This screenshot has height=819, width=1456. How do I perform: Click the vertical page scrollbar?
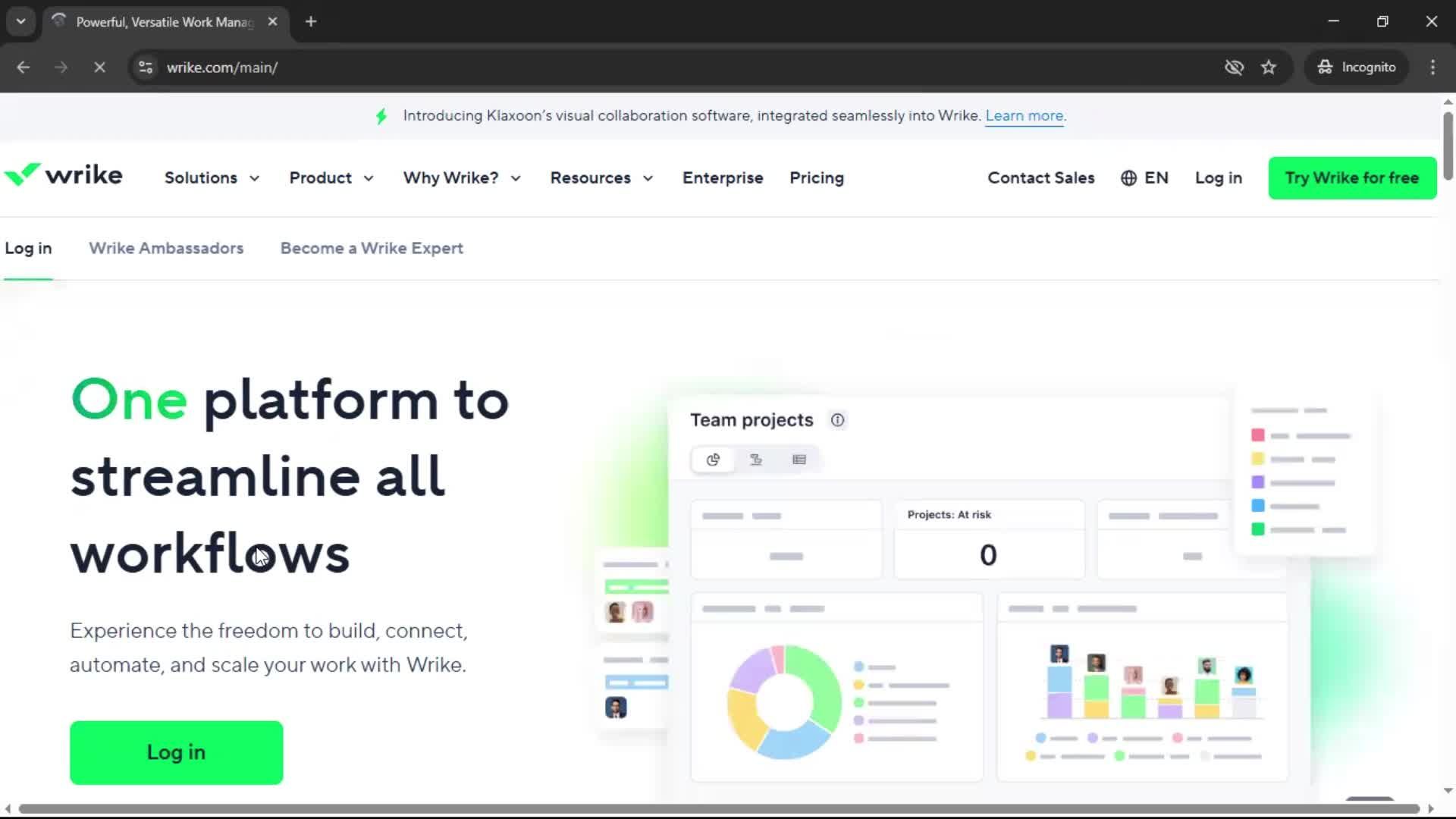pyautogui.click(x=1448, y=146)
